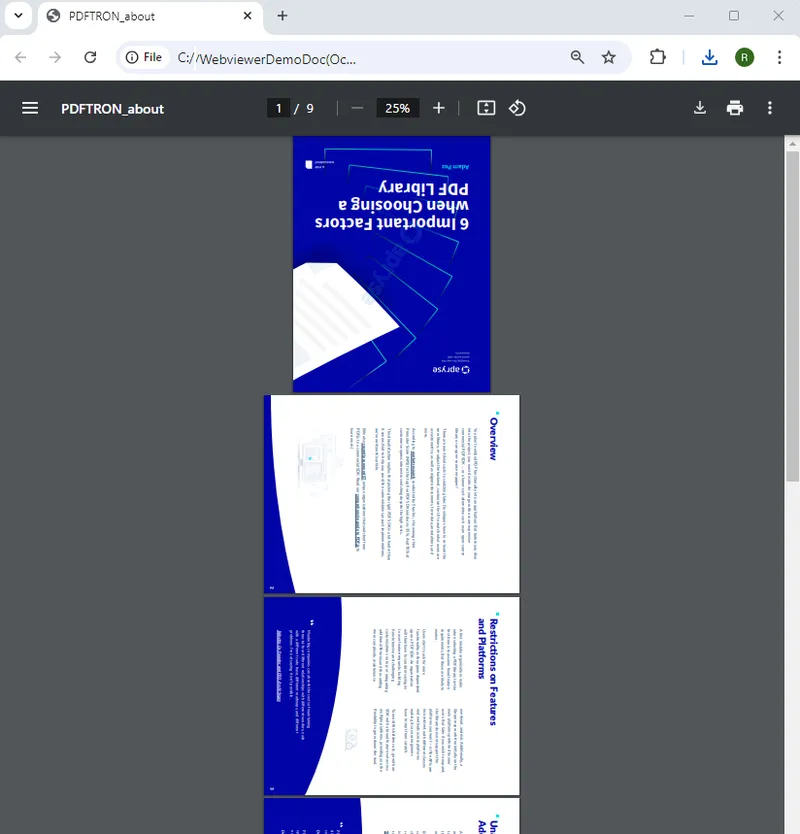Select the PDFTRON_about tab
800x834 pixels.
point(149,16)
